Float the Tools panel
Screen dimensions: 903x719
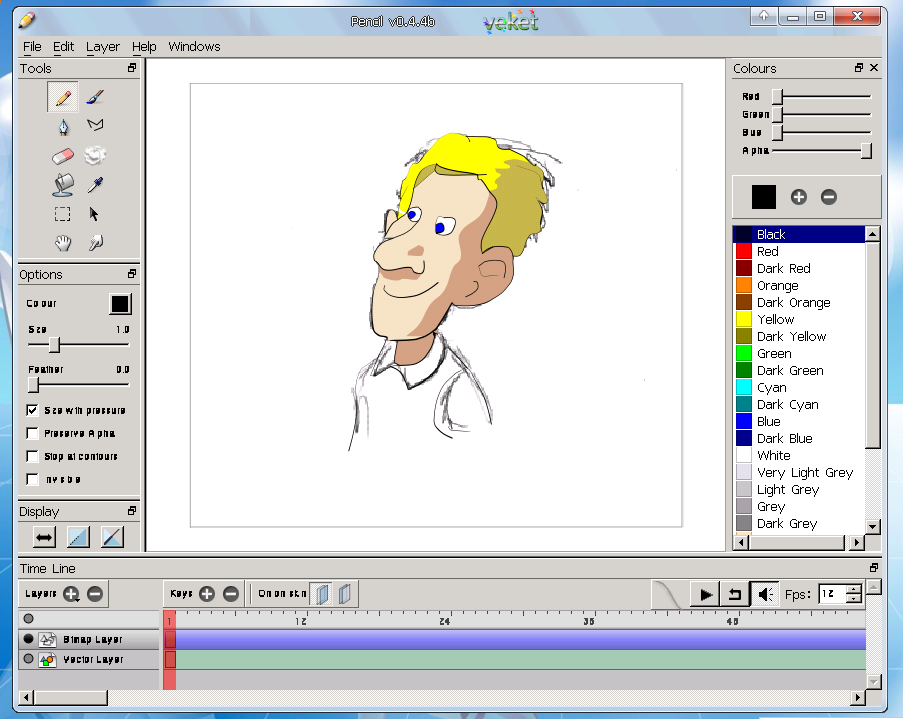[132, 68]
